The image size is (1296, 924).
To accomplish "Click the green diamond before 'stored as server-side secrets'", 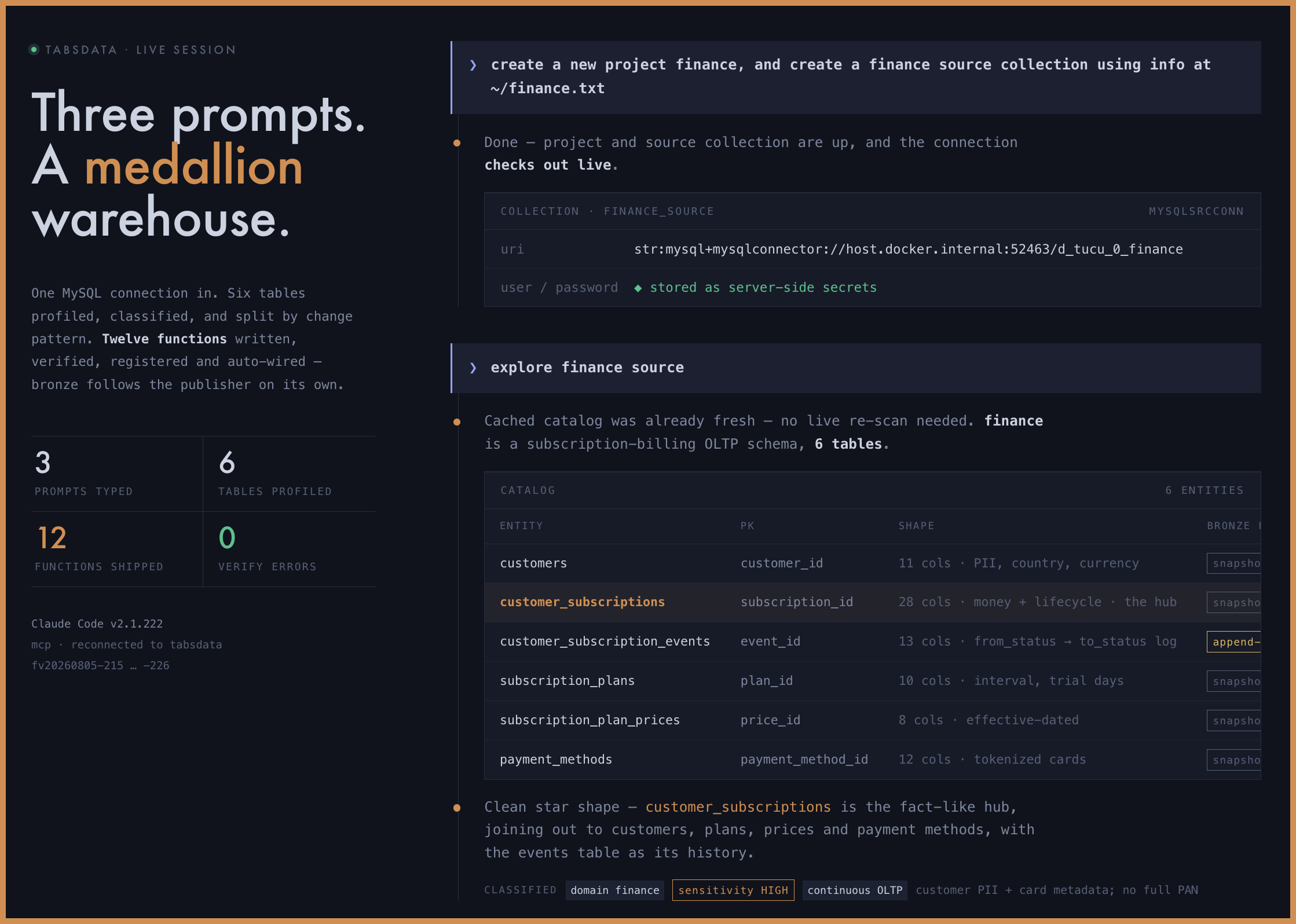I will [638, 288].
